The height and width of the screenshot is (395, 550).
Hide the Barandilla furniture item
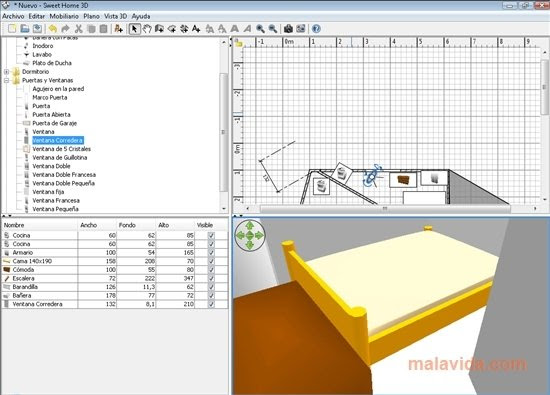coord(211,287)
